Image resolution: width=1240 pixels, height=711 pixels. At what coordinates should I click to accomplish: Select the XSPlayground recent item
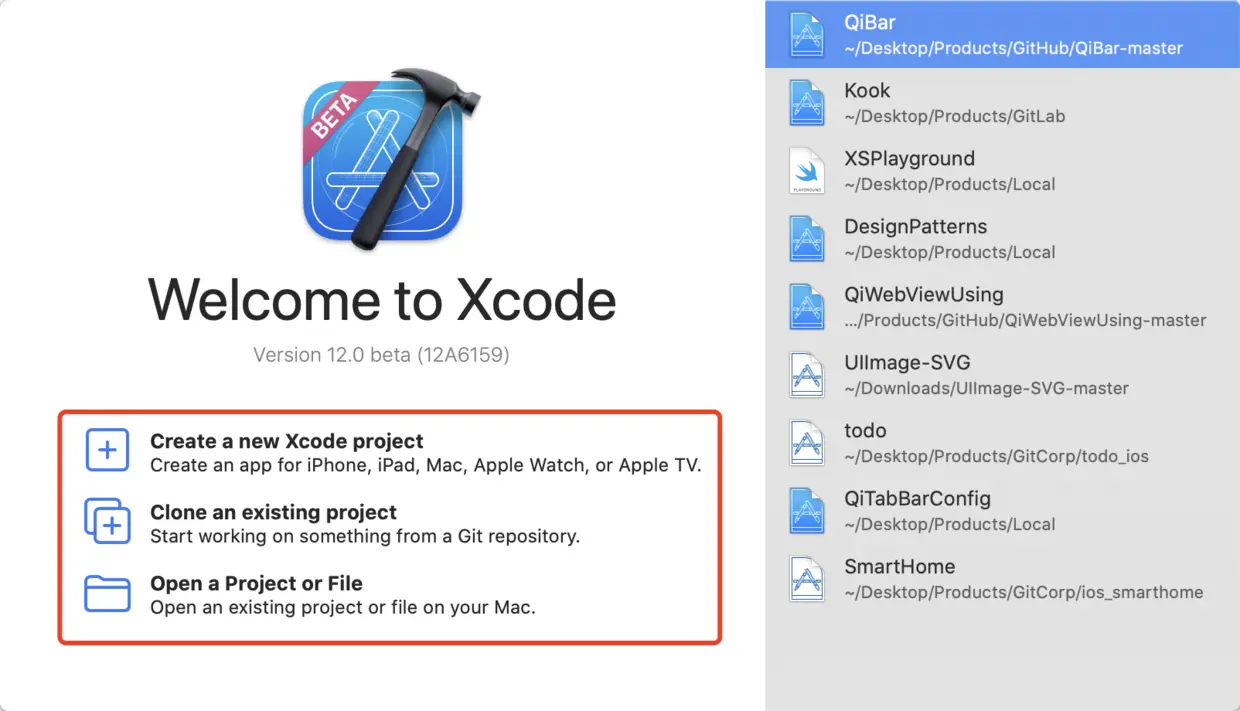tap(1002, 170)
